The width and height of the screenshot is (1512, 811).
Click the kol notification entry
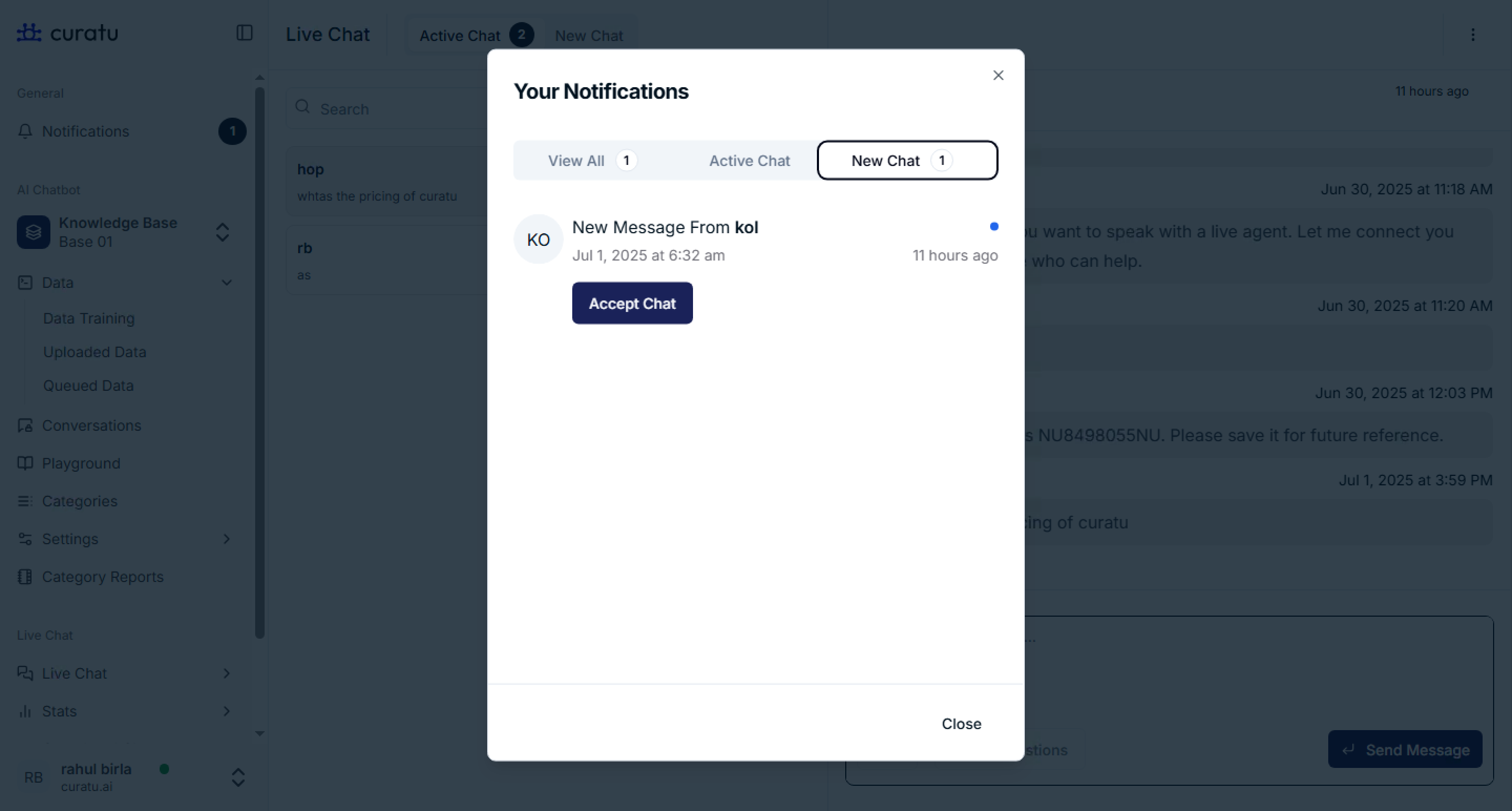click(665, 227)
